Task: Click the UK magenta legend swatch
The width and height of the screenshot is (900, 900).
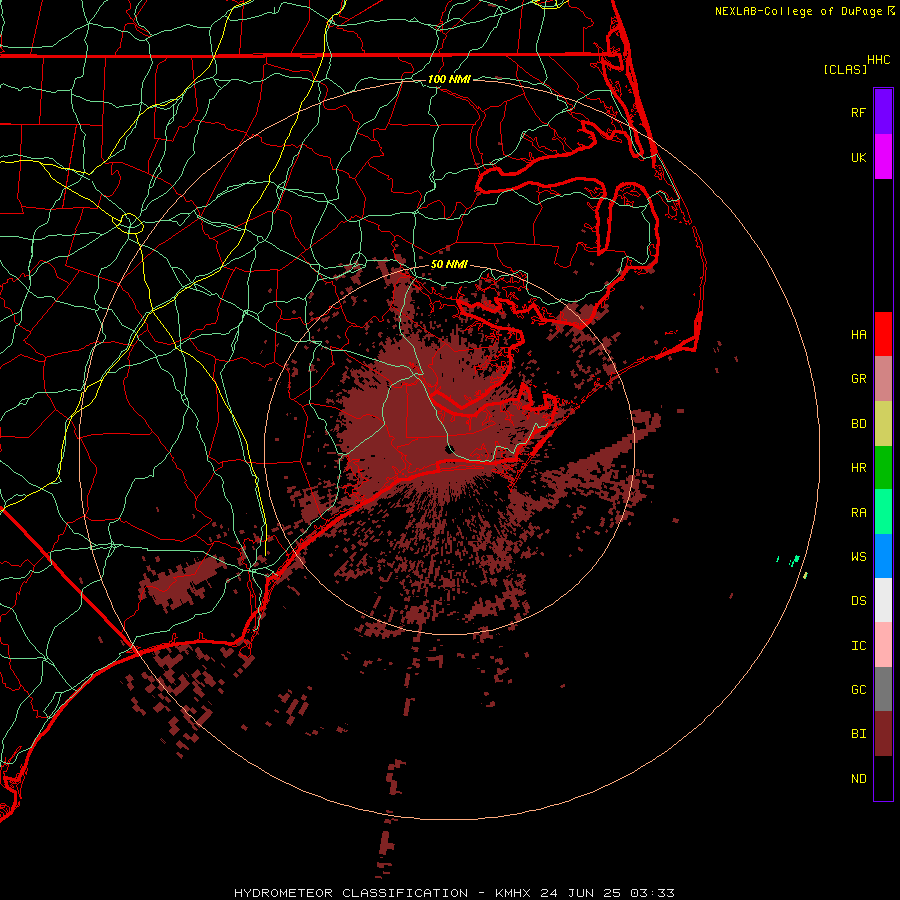Action: 883,157
